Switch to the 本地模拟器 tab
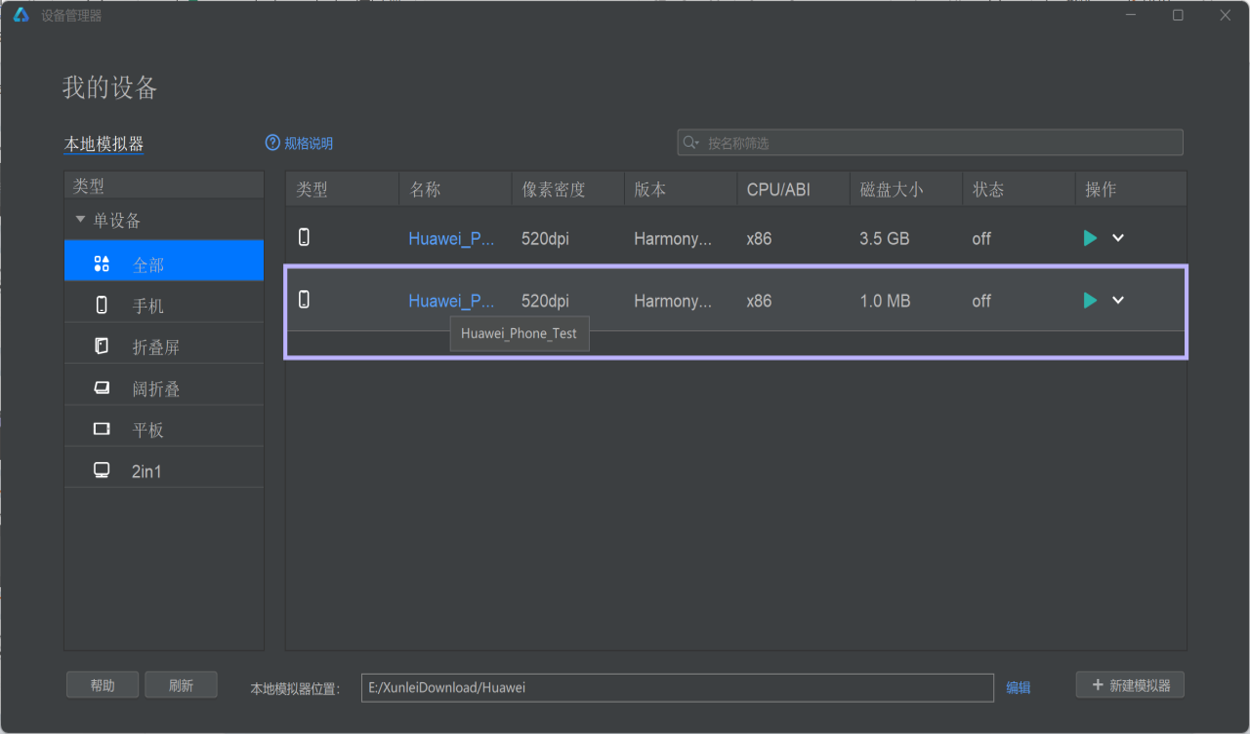The height and width of the screenshot is (735, 1250). click(x=104, y=145)
